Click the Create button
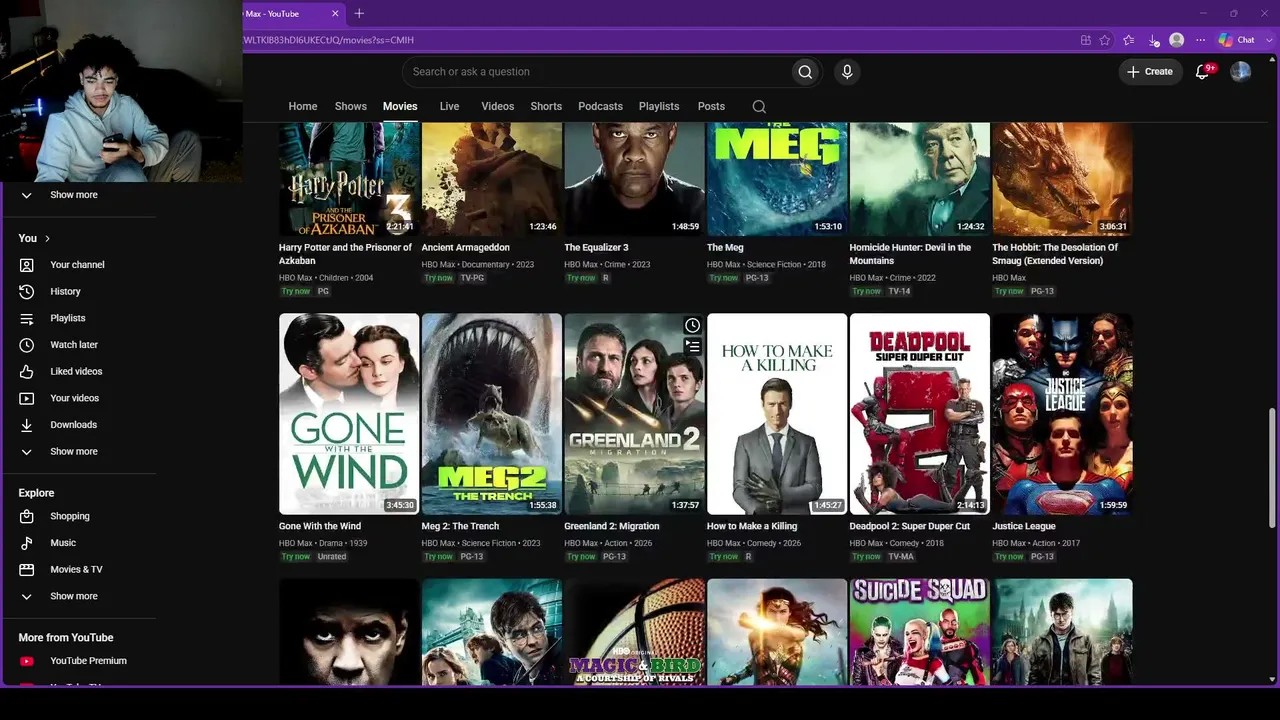 1150,72
